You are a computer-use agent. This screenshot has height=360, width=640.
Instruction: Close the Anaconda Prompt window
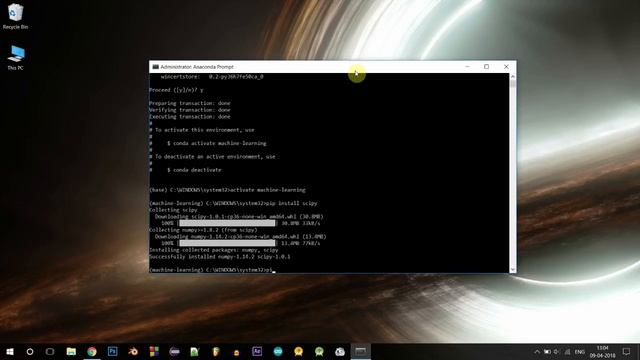click(x=506, y=67)
